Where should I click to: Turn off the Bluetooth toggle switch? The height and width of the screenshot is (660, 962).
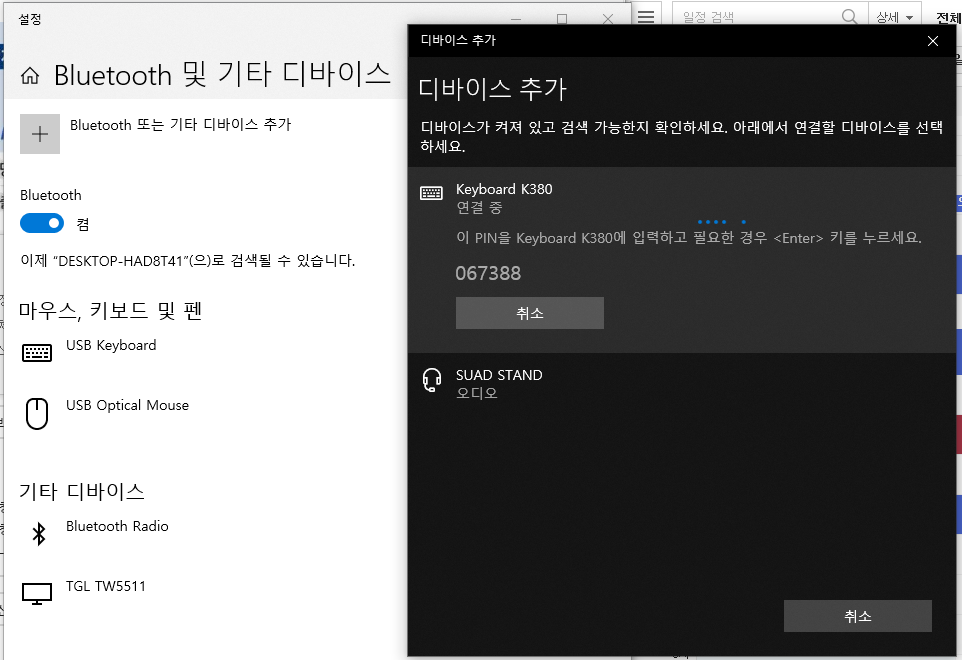point(42,223)
